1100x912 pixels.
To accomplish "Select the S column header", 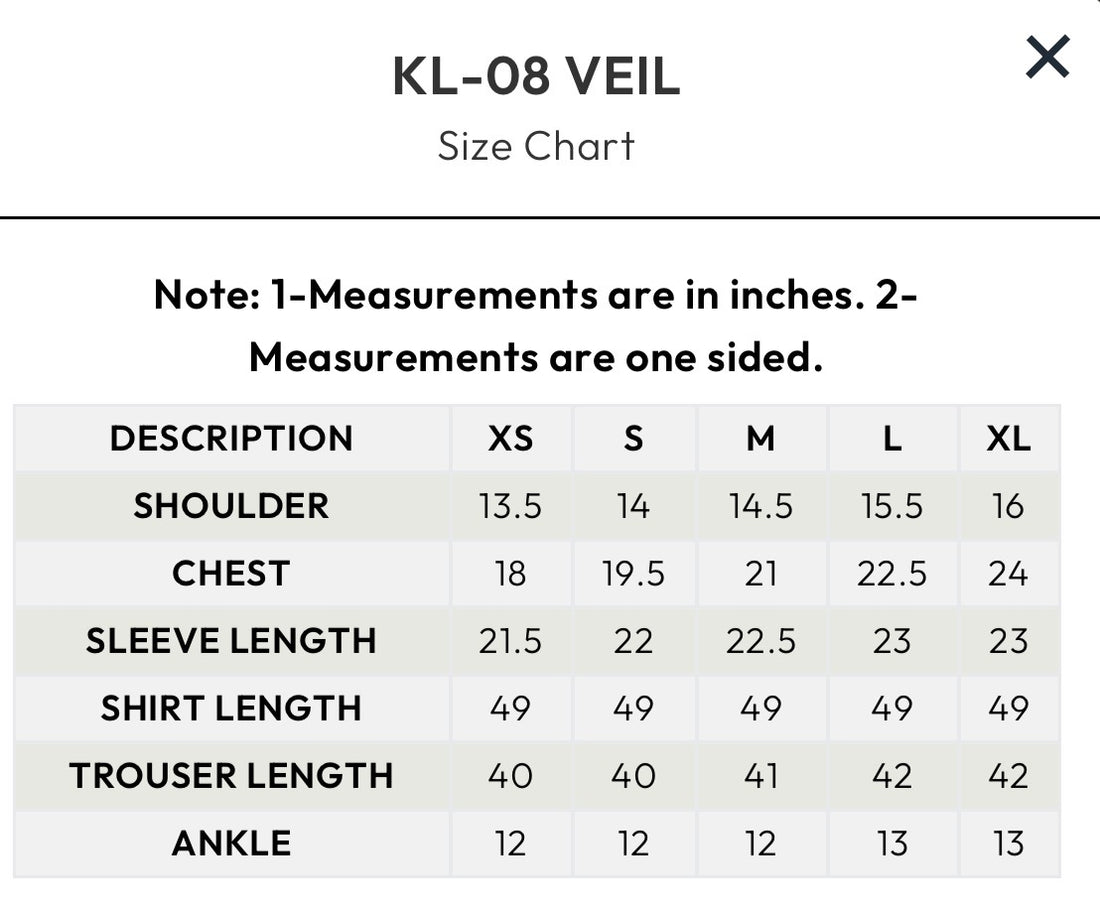I will coord(633,438).
